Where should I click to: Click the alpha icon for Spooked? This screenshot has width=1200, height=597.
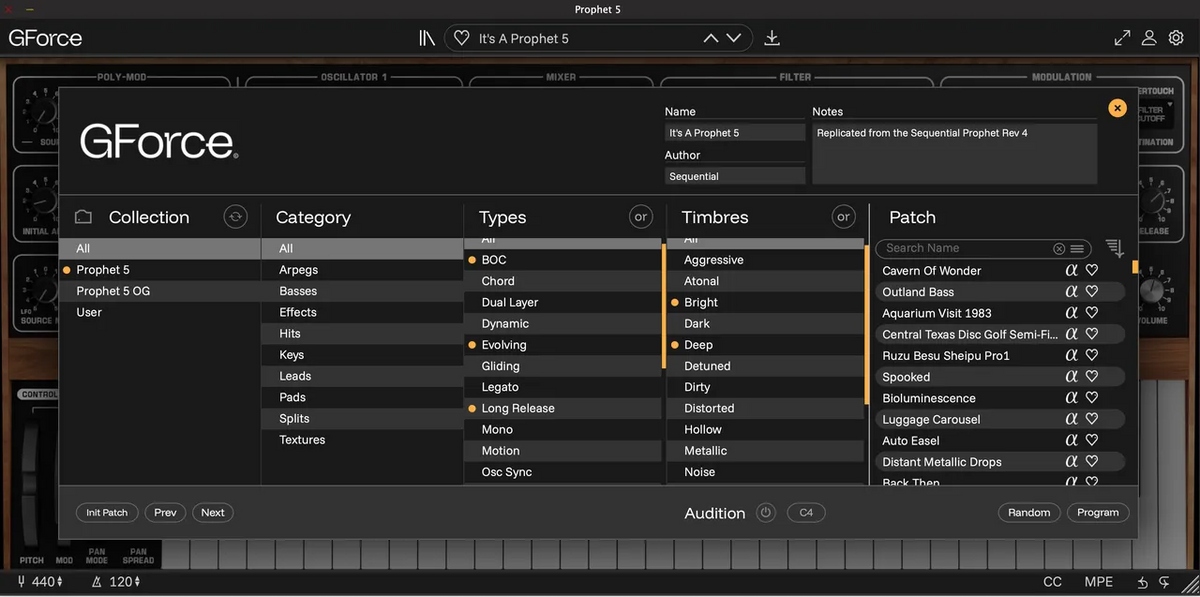[x=1071, y=377]
